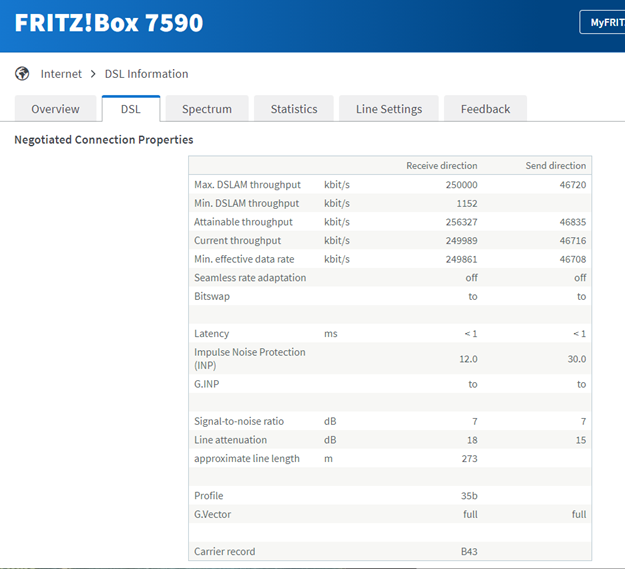This screenshot has width=625, height=569.
Task: Click the 46835 attainable send value
Action: (573, 222)
